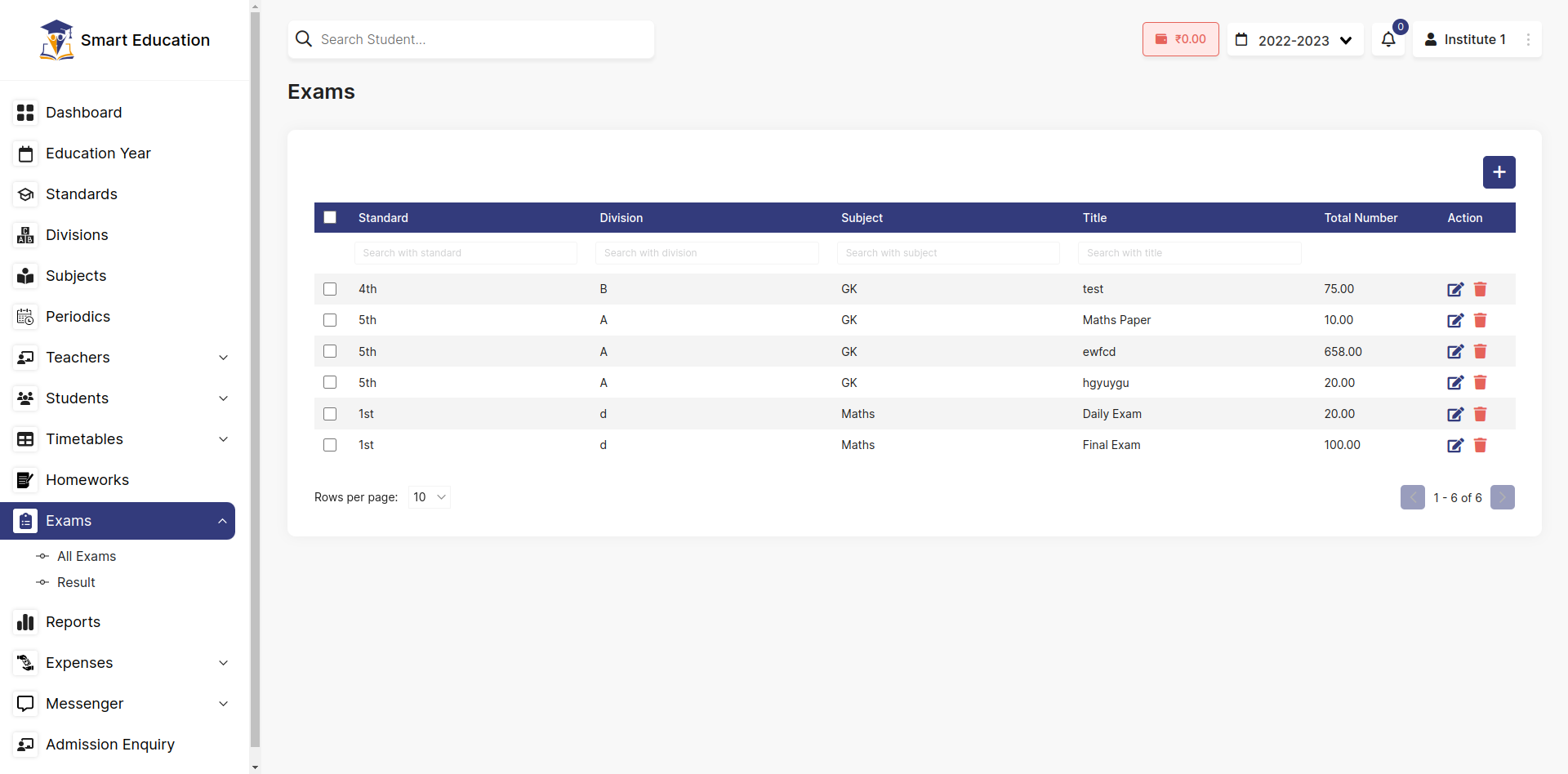Viewport: 1568px width, 774px height.
Task: Click the Subjects book icon
Action: click(26, 276)
